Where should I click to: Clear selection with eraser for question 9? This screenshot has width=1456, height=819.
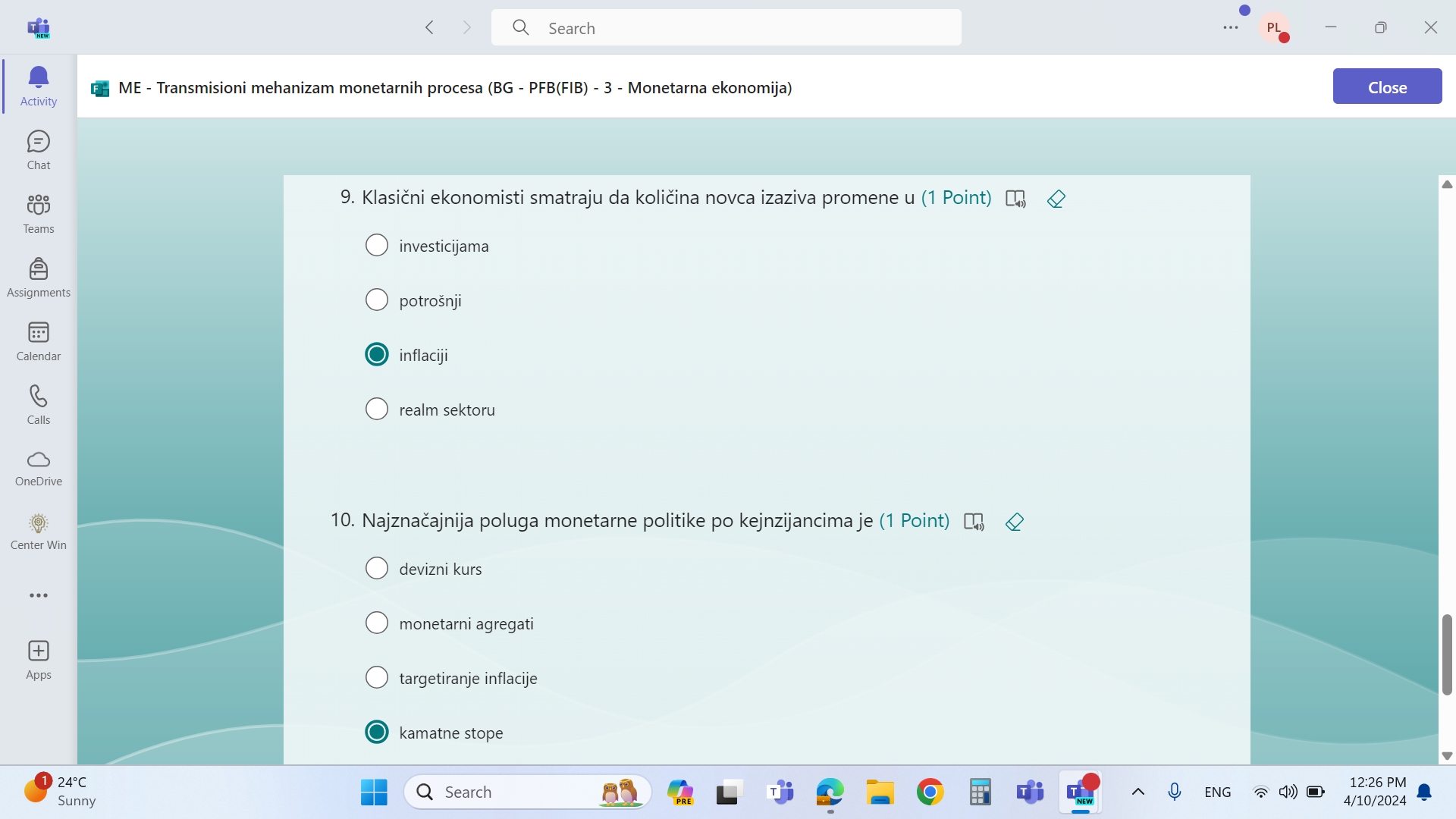(1056, 199)
